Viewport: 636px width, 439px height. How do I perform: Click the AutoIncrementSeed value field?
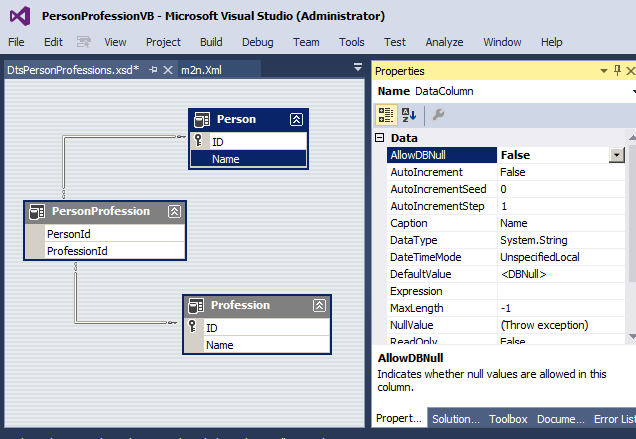point(561,189)
